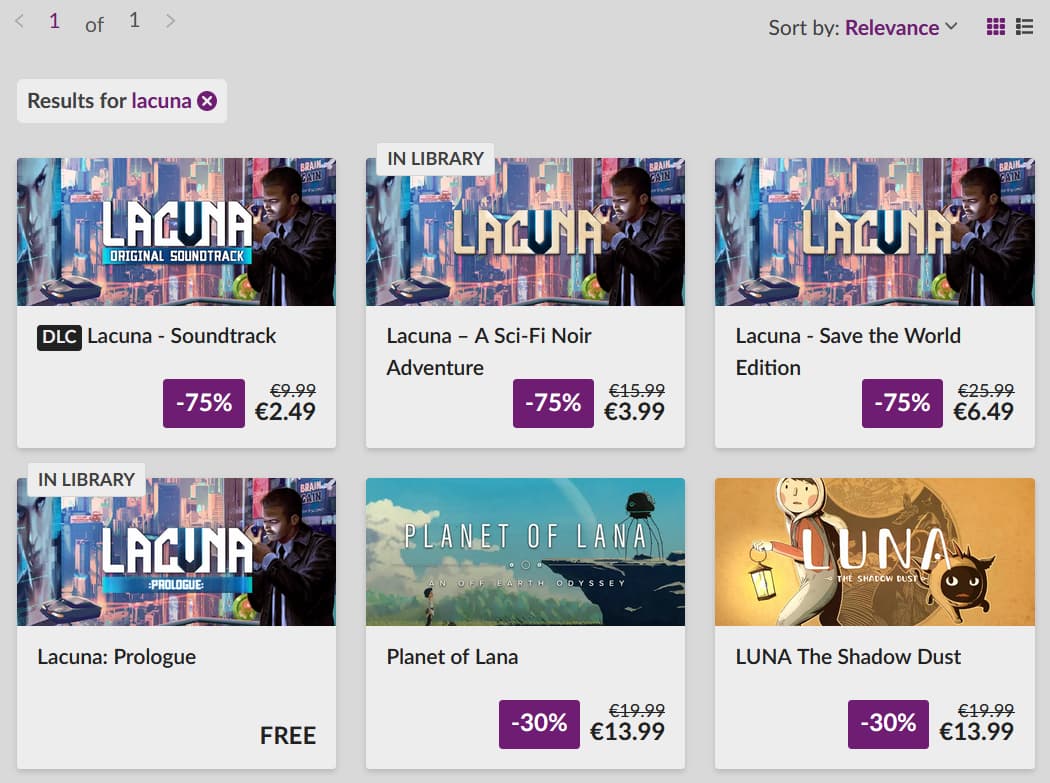Click the -30% discount on Planet of Lana
Image resolution: width=1050 pixels, height=783 pixels.
539,724
